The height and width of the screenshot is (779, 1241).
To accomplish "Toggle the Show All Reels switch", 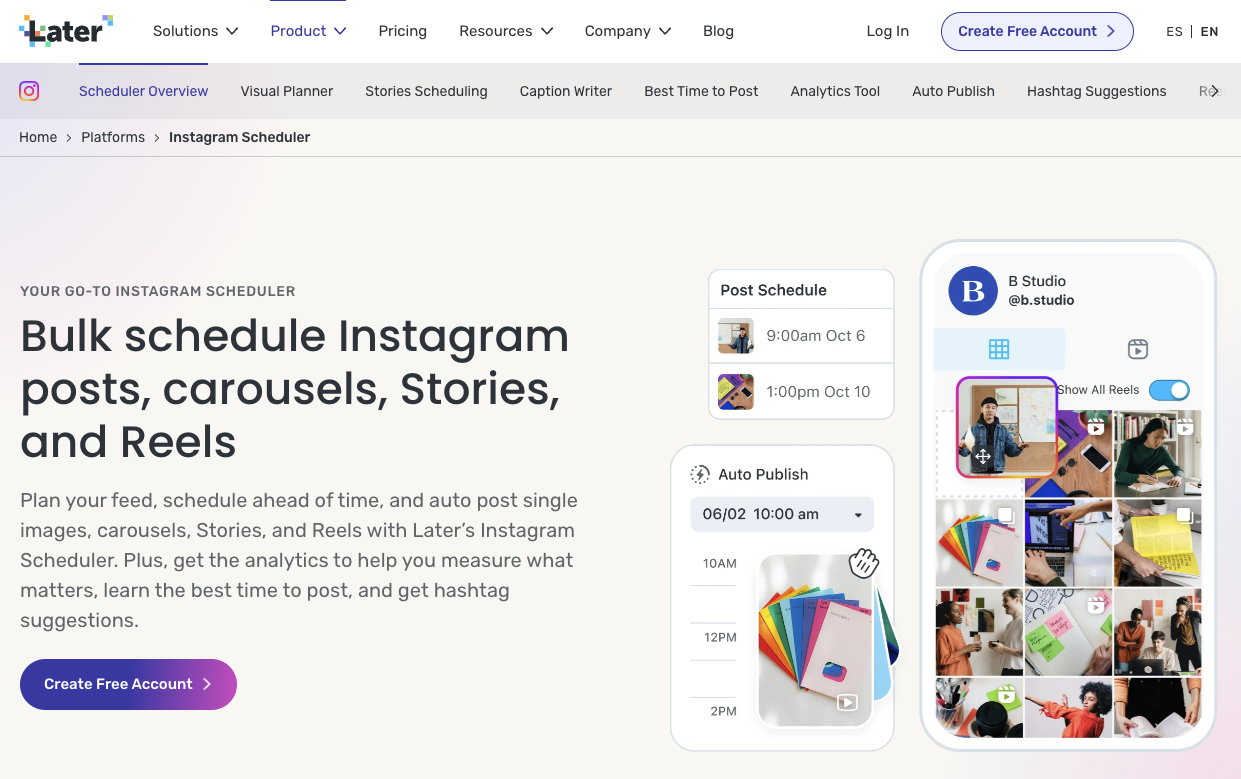I will [x=1168, y=390].
